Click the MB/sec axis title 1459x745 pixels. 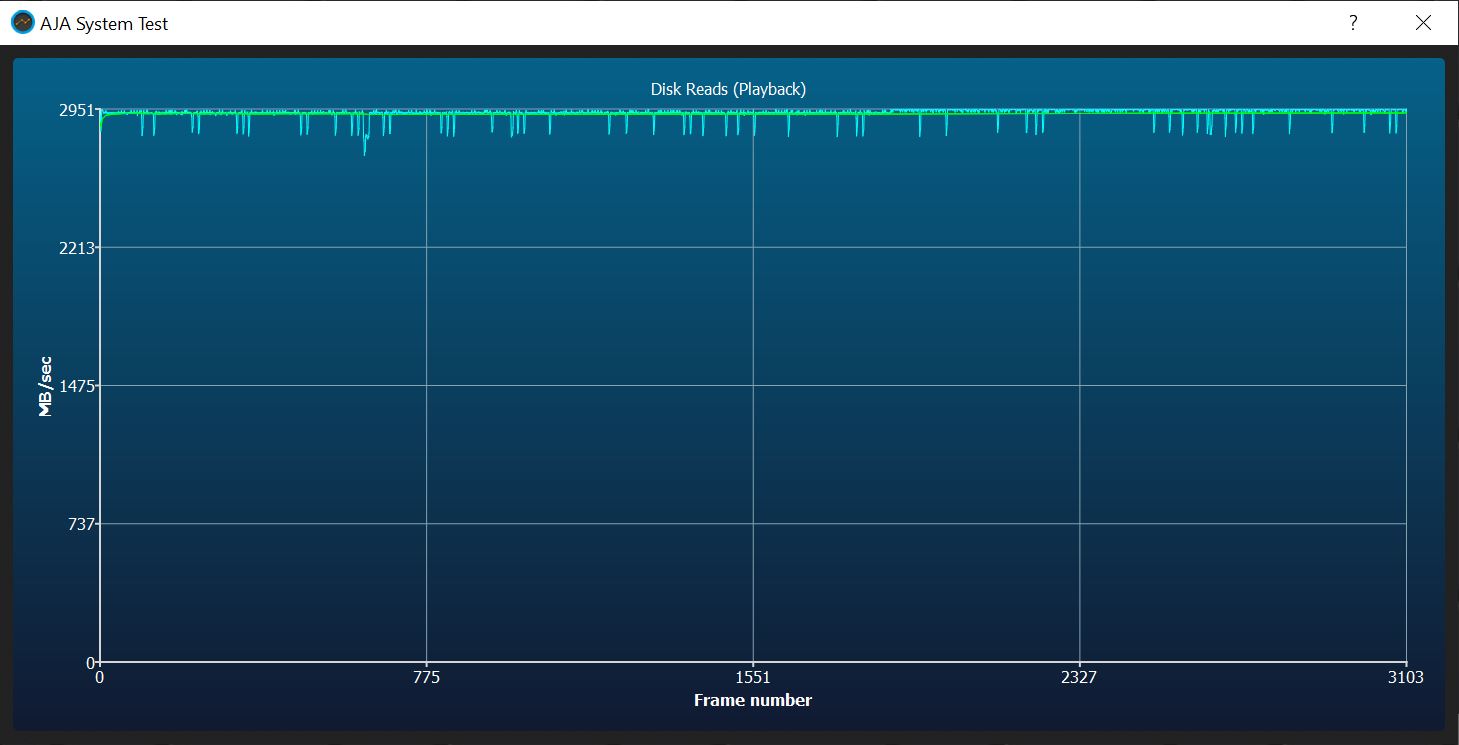tap(45, 386)
